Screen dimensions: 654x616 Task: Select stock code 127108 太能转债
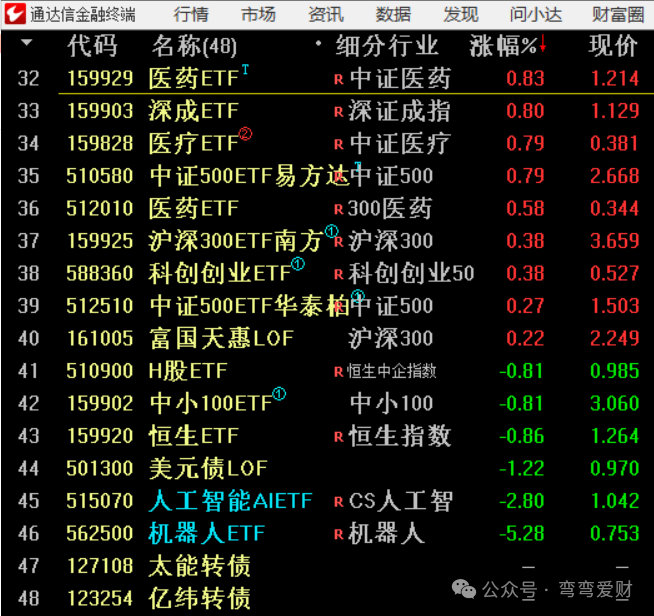point(99,566)
